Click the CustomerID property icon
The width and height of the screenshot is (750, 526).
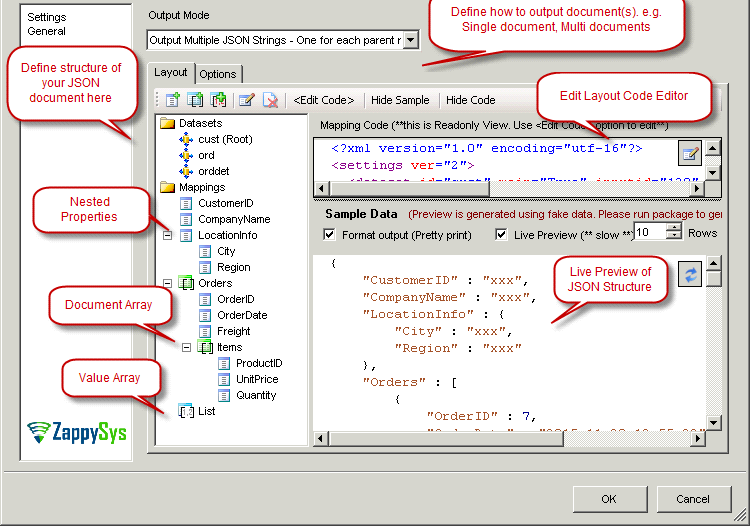tap(186, 203)
